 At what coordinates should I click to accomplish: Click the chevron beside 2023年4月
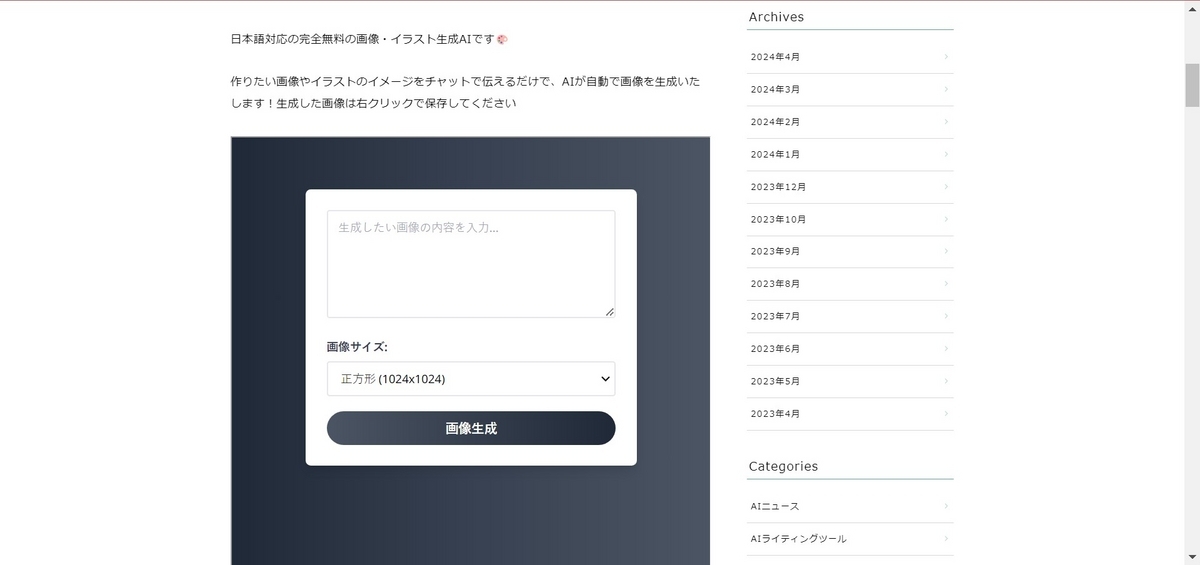(x=946, y=414)
